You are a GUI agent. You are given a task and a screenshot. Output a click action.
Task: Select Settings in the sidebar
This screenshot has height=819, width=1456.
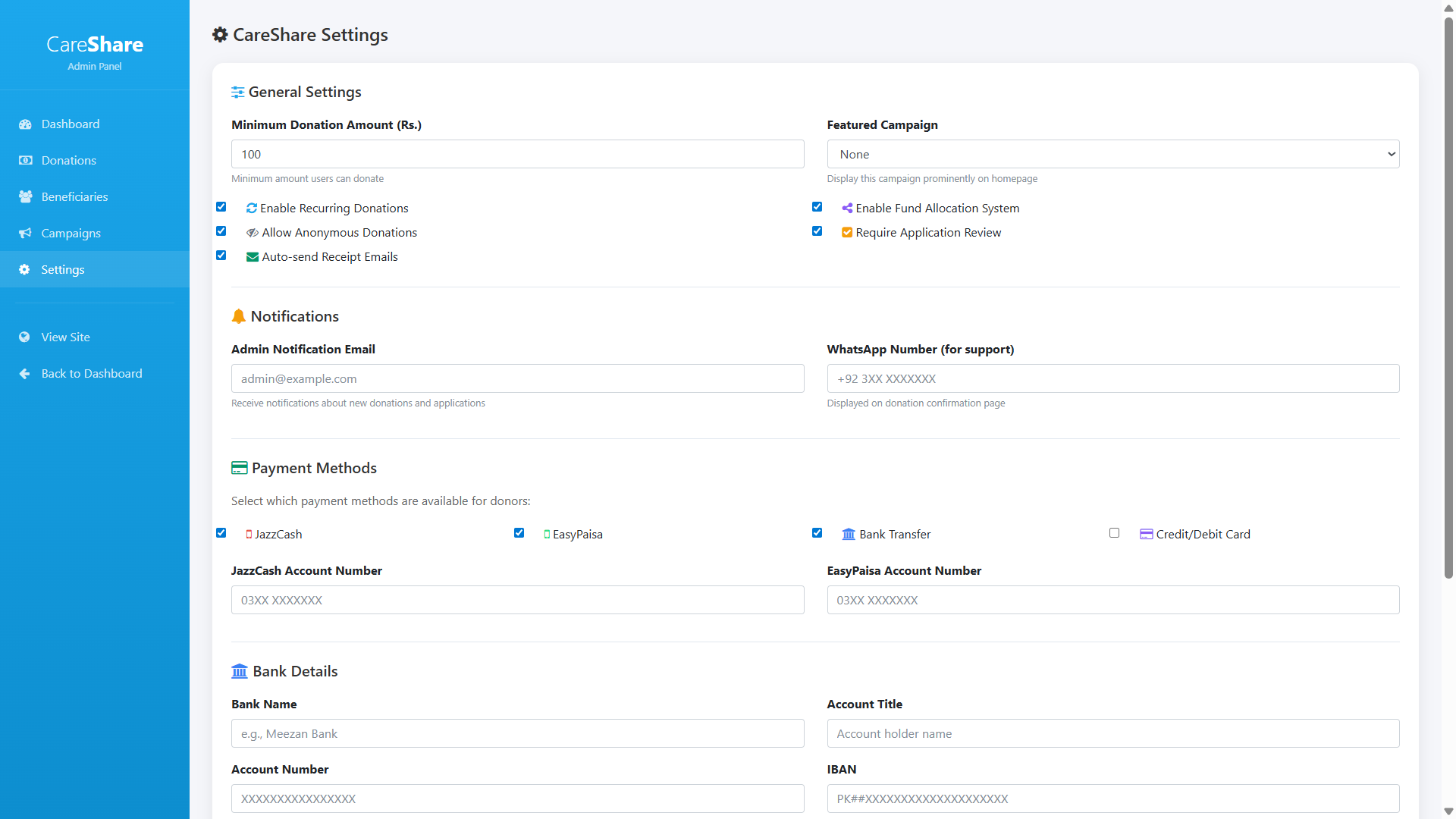pos(95,270)
